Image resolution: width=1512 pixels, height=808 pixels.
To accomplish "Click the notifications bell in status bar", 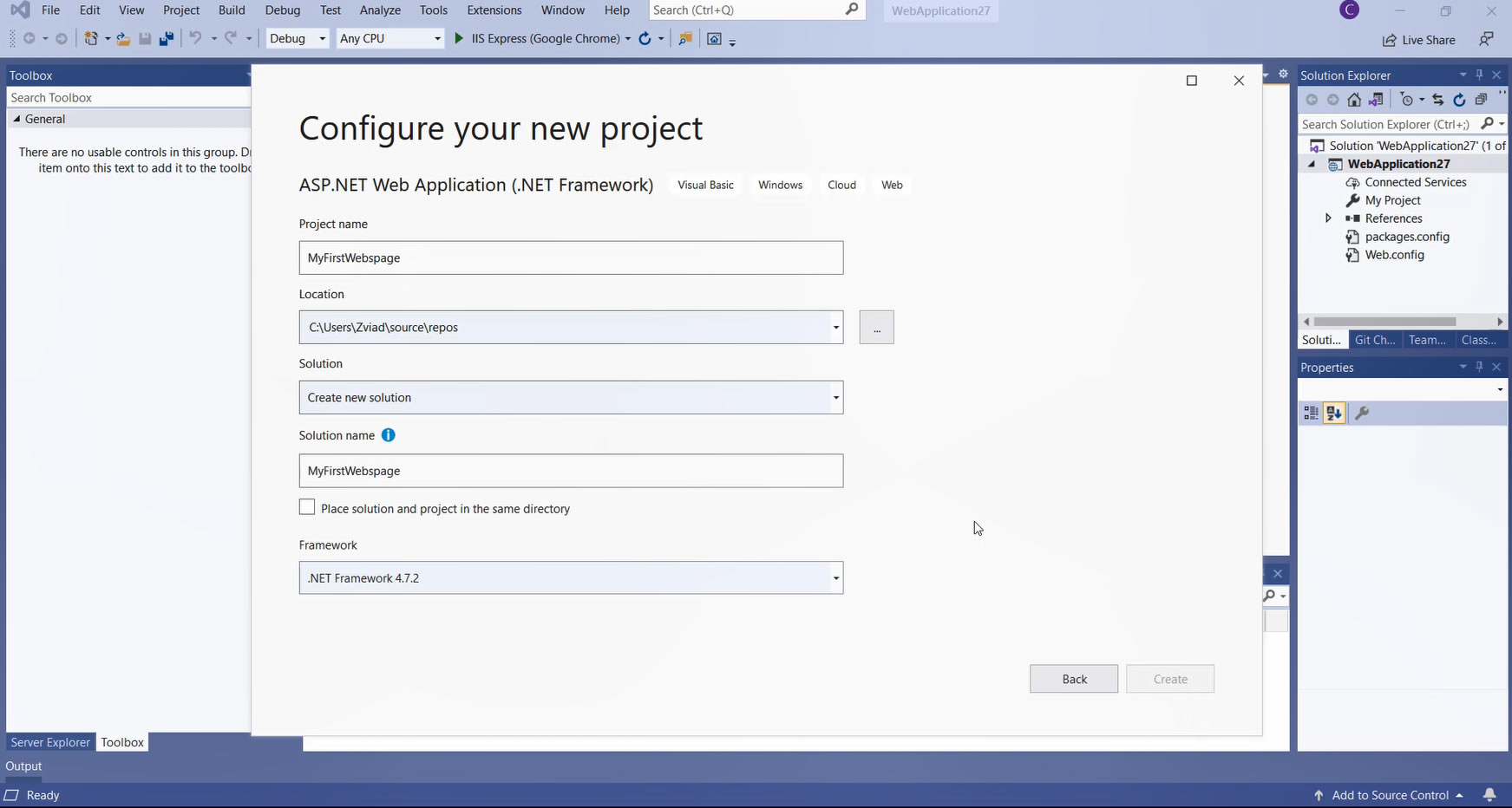I will [x=1489, y=795].
